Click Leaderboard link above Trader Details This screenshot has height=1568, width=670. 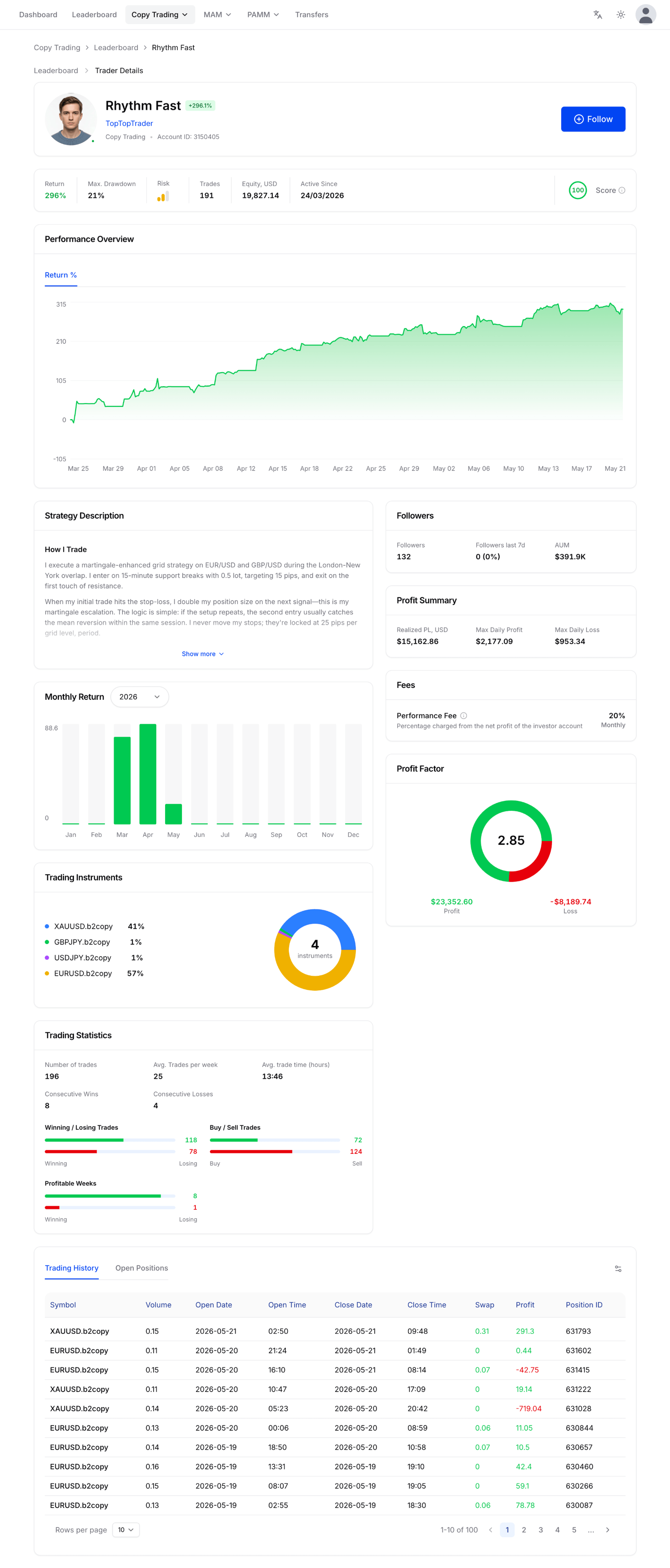[56, 71]
